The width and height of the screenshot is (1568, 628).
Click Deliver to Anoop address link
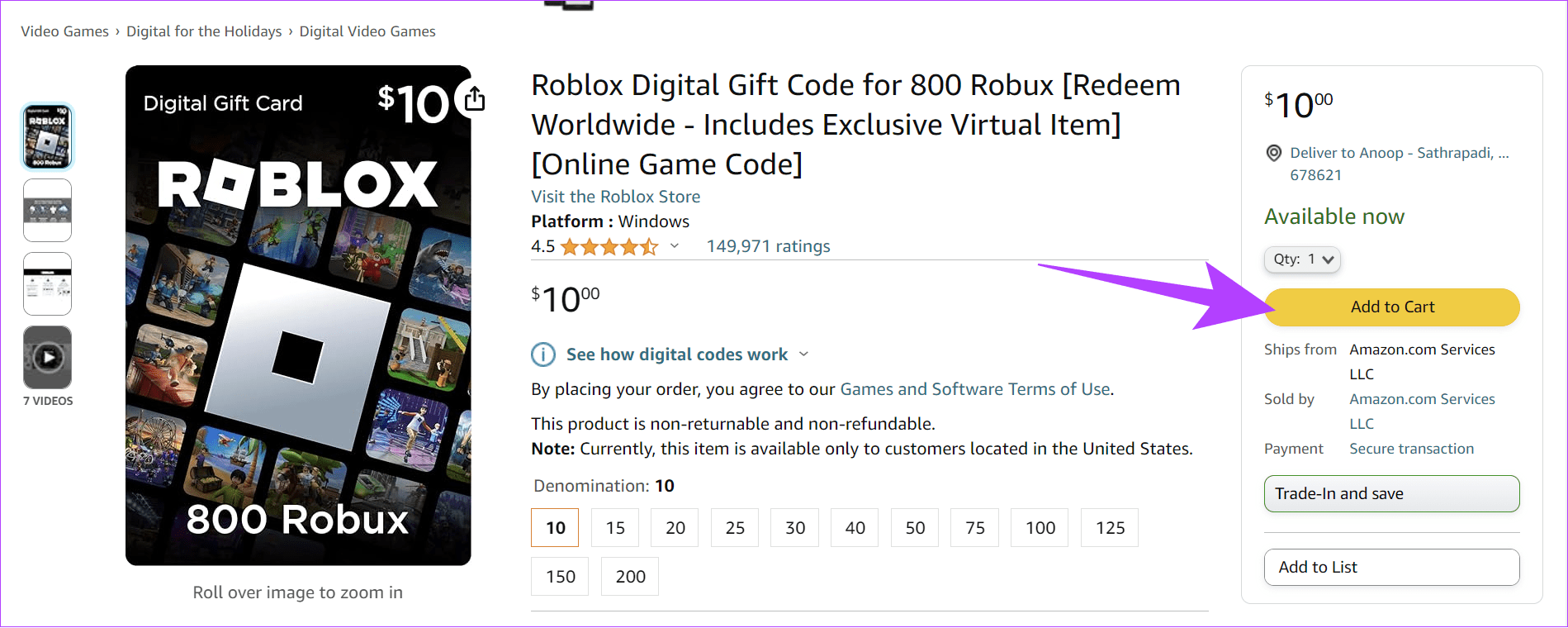pos(1400,164)
